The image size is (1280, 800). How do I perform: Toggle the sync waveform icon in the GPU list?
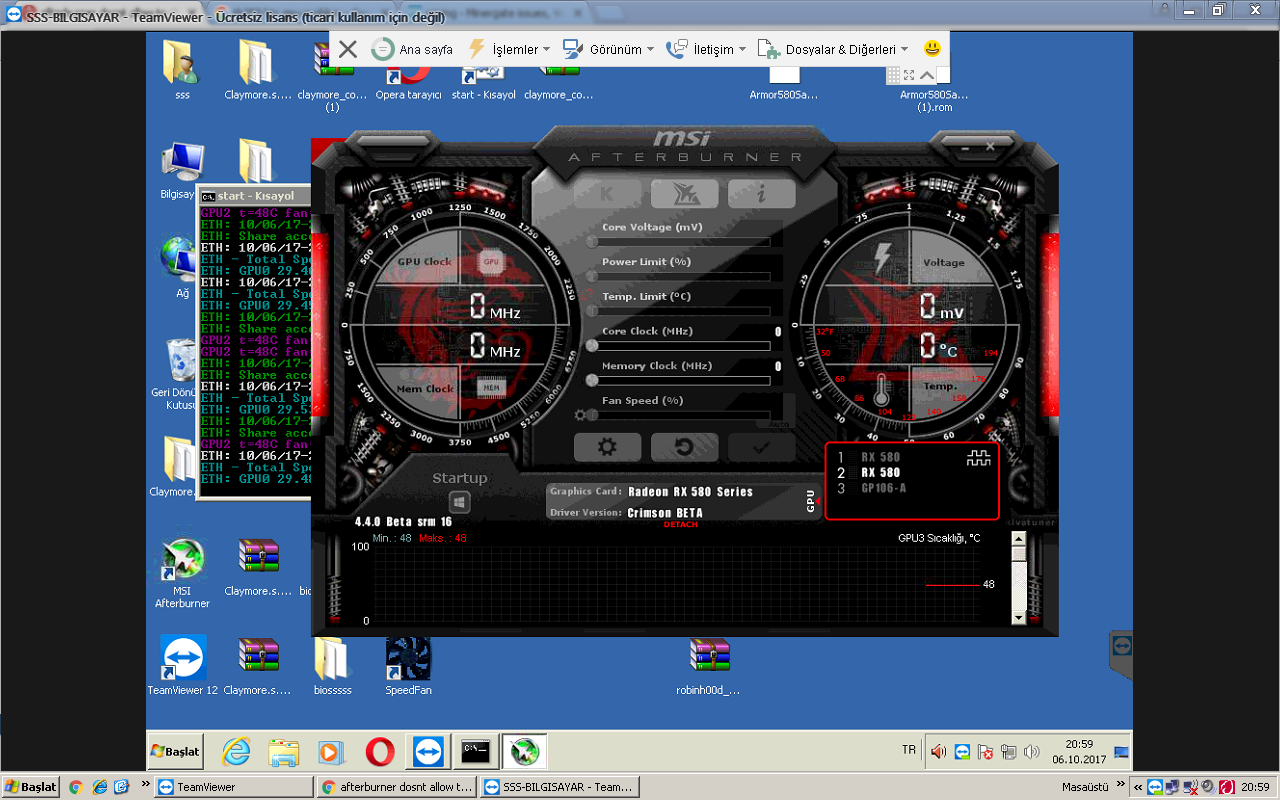click(x=977, y=458)
